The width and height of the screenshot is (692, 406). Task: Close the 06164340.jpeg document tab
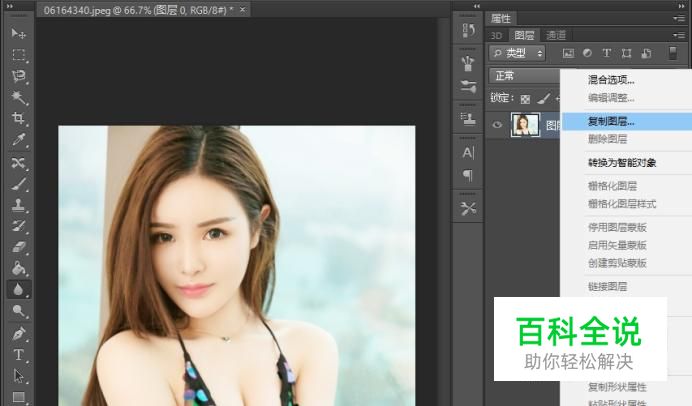[x=242, y=9]
